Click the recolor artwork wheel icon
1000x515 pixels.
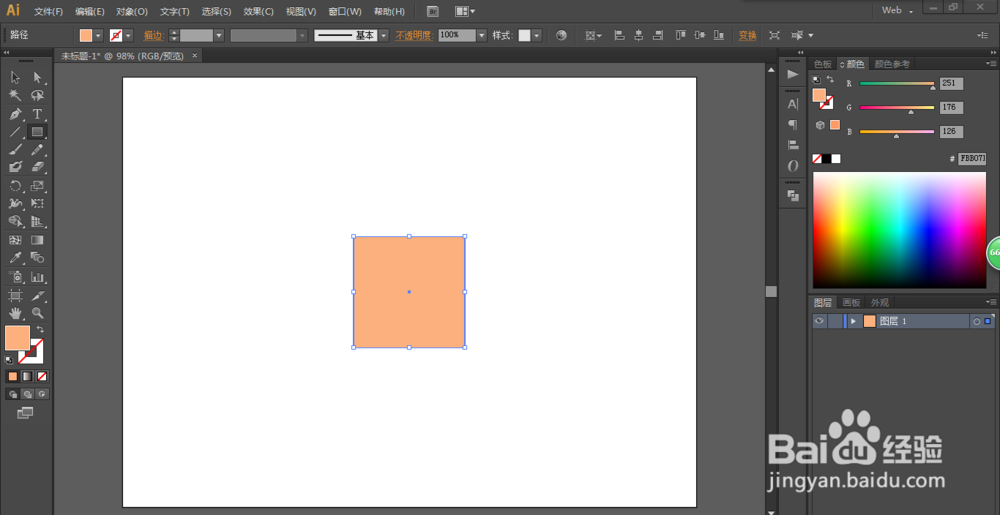tap(561, 36)
